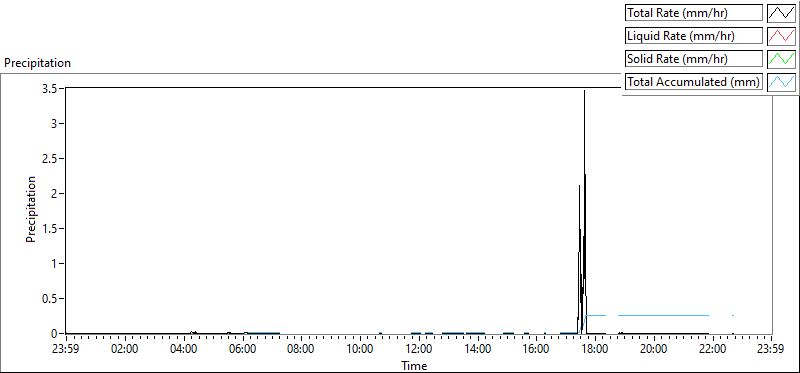Screen dimensions: 800x373
Task: Click the 06:00 x-axis label
Action: [x=243, y=350]
